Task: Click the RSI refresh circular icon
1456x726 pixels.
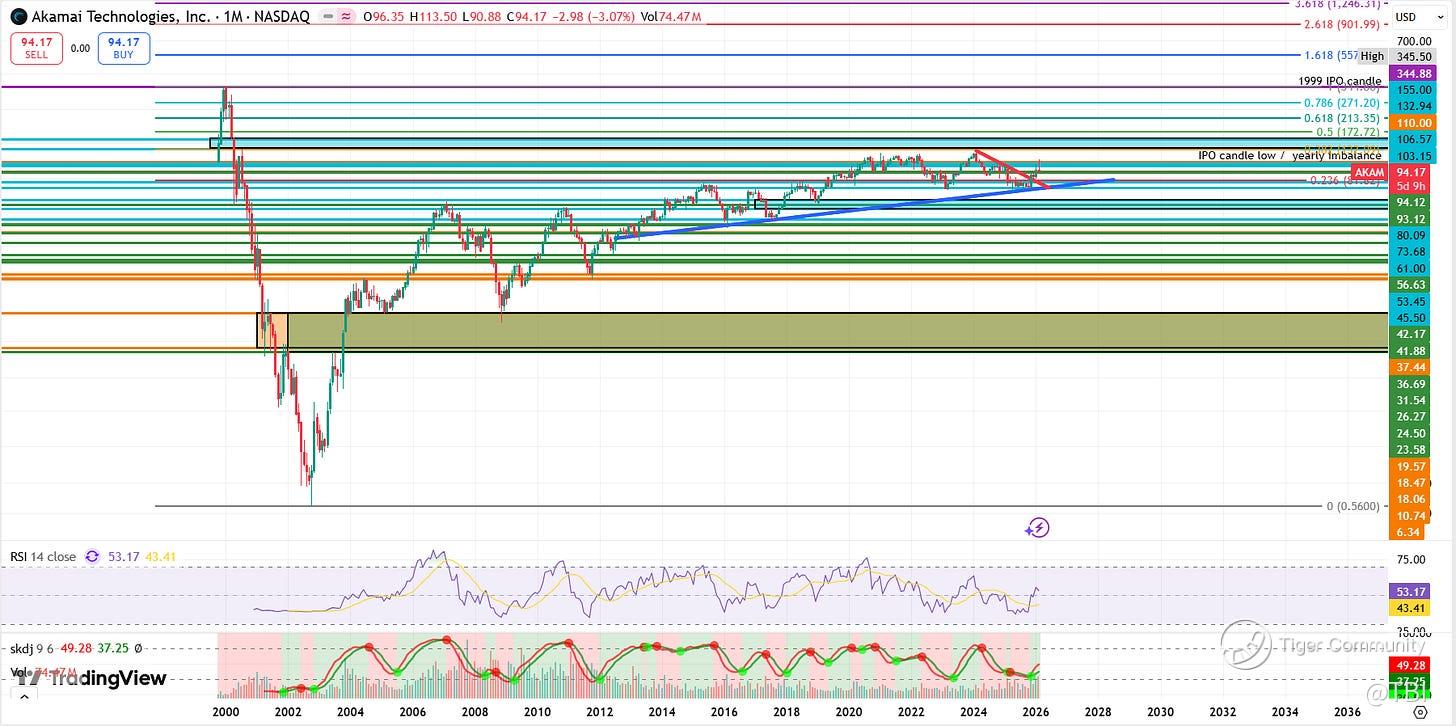Action: click(x=92, y=557)
